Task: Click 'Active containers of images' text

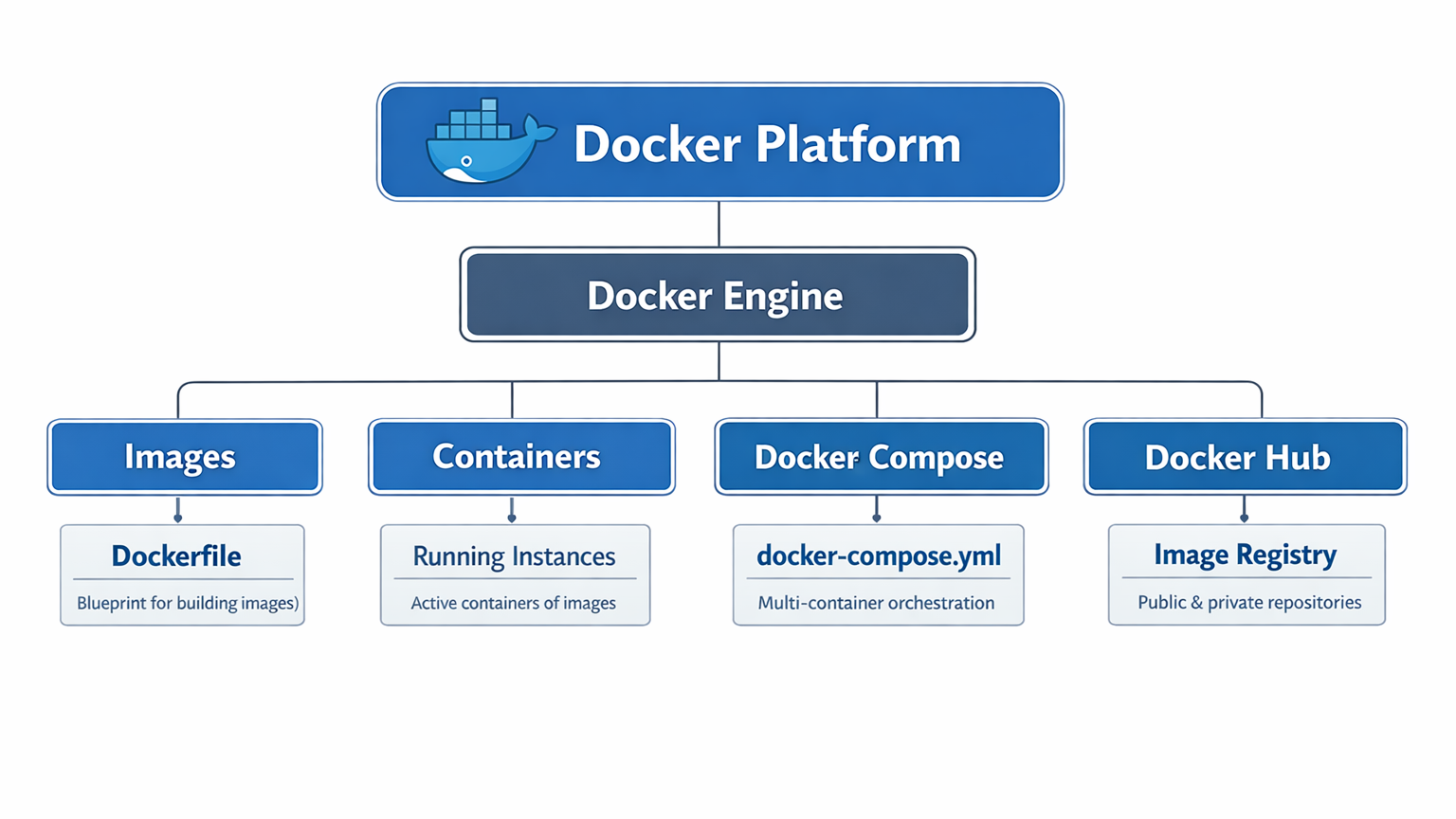Action: pos(513,603)
